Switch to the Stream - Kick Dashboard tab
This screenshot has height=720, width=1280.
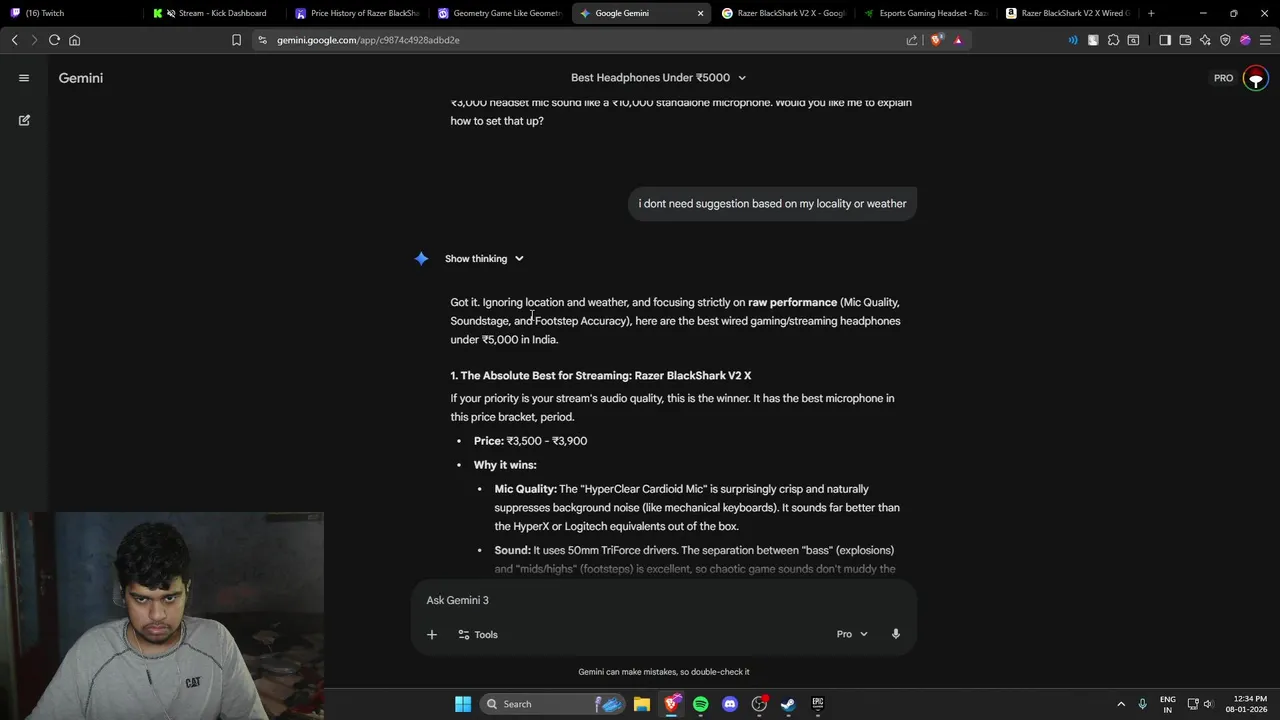click(x=212, y=13)
